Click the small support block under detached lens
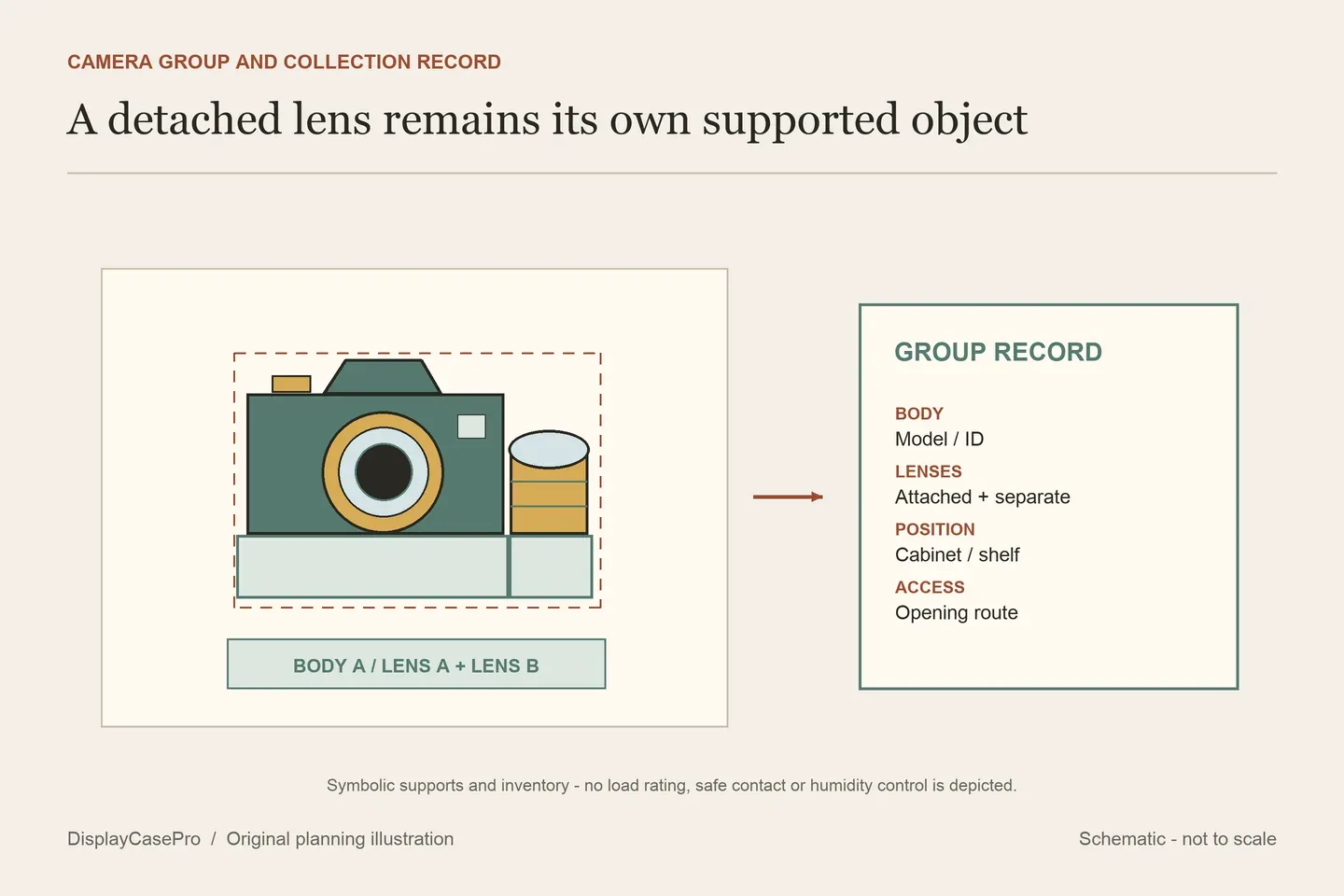This screenshot has height=896, width=1344. click(551, 567)
